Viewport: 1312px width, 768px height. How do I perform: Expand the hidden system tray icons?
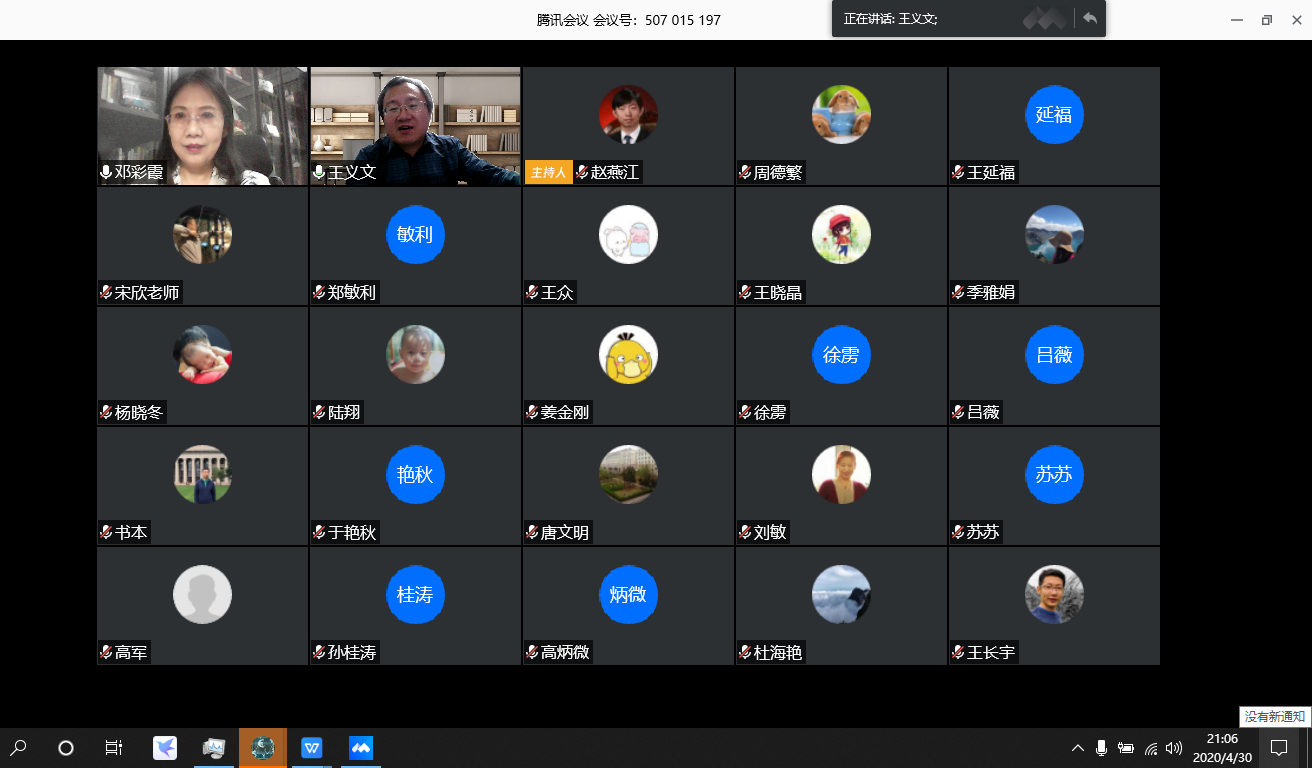1078,748
